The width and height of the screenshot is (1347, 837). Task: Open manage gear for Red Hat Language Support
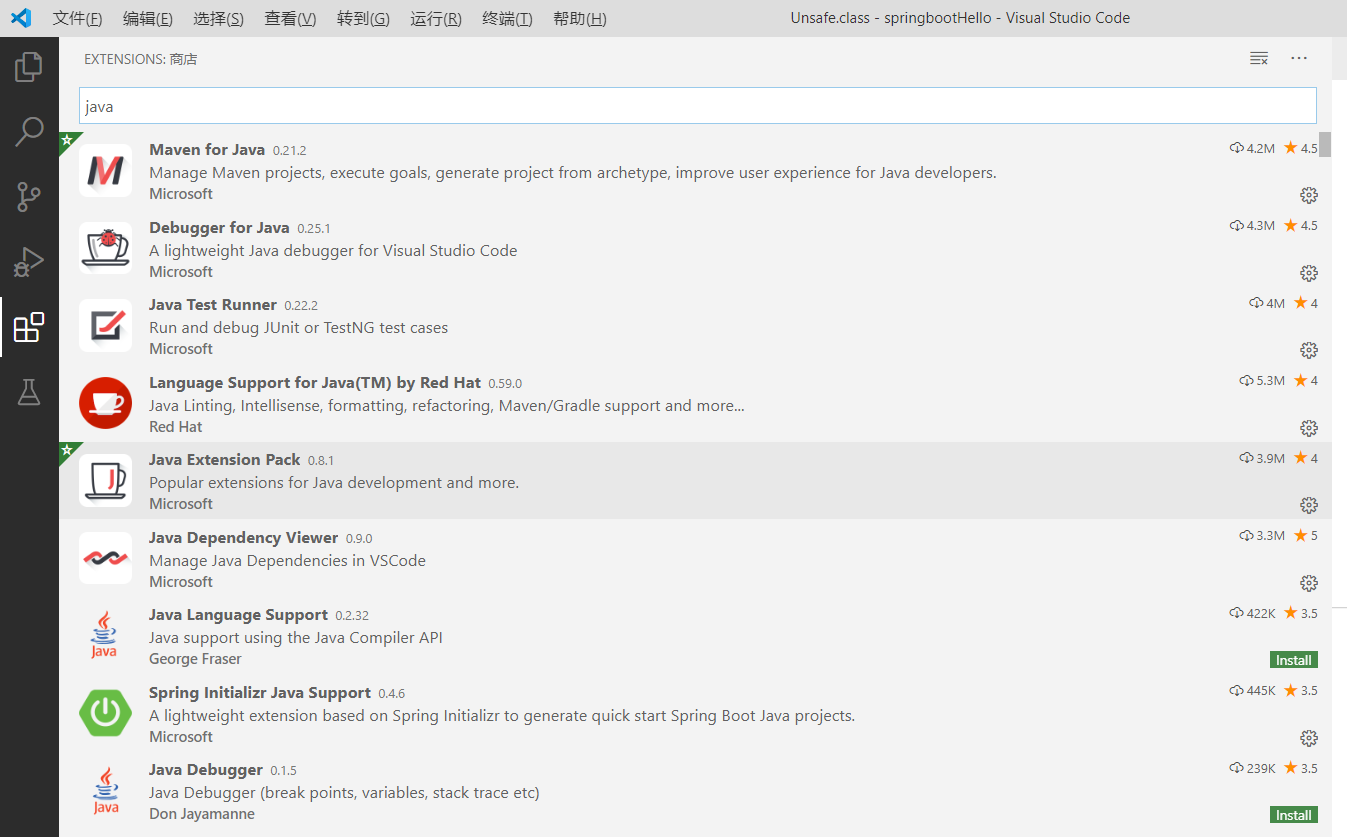pos(1308,428)
